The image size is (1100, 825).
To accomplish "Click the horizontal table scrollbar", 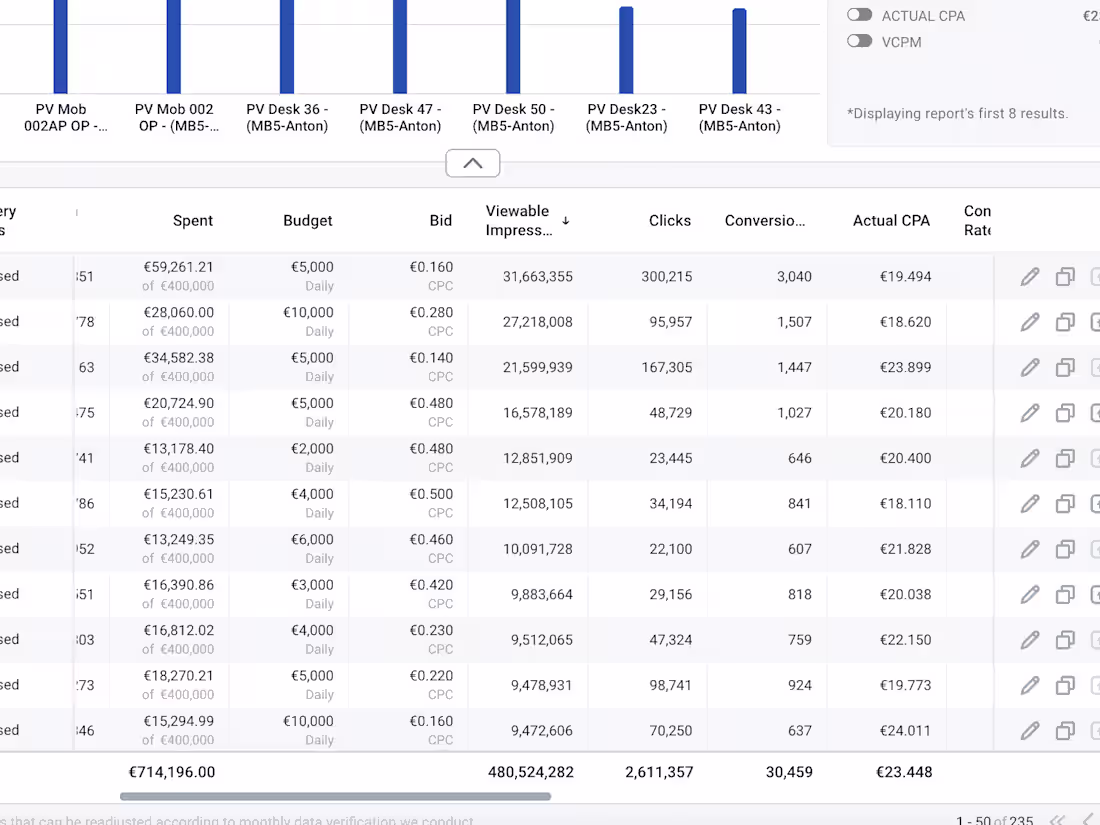I will (x=335, y=796).
